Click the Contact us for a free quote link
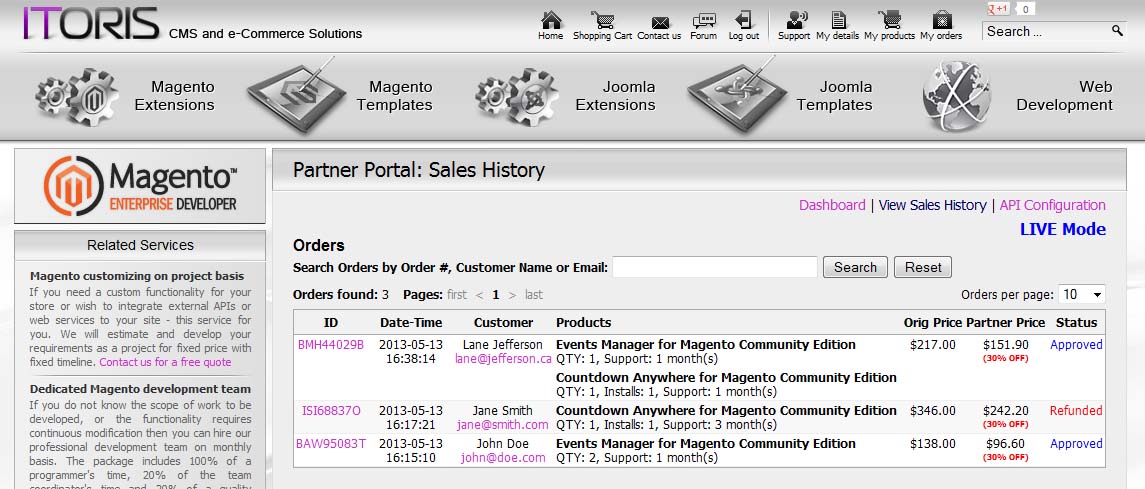The image size is (1145, 489). [x=165, y=362]
